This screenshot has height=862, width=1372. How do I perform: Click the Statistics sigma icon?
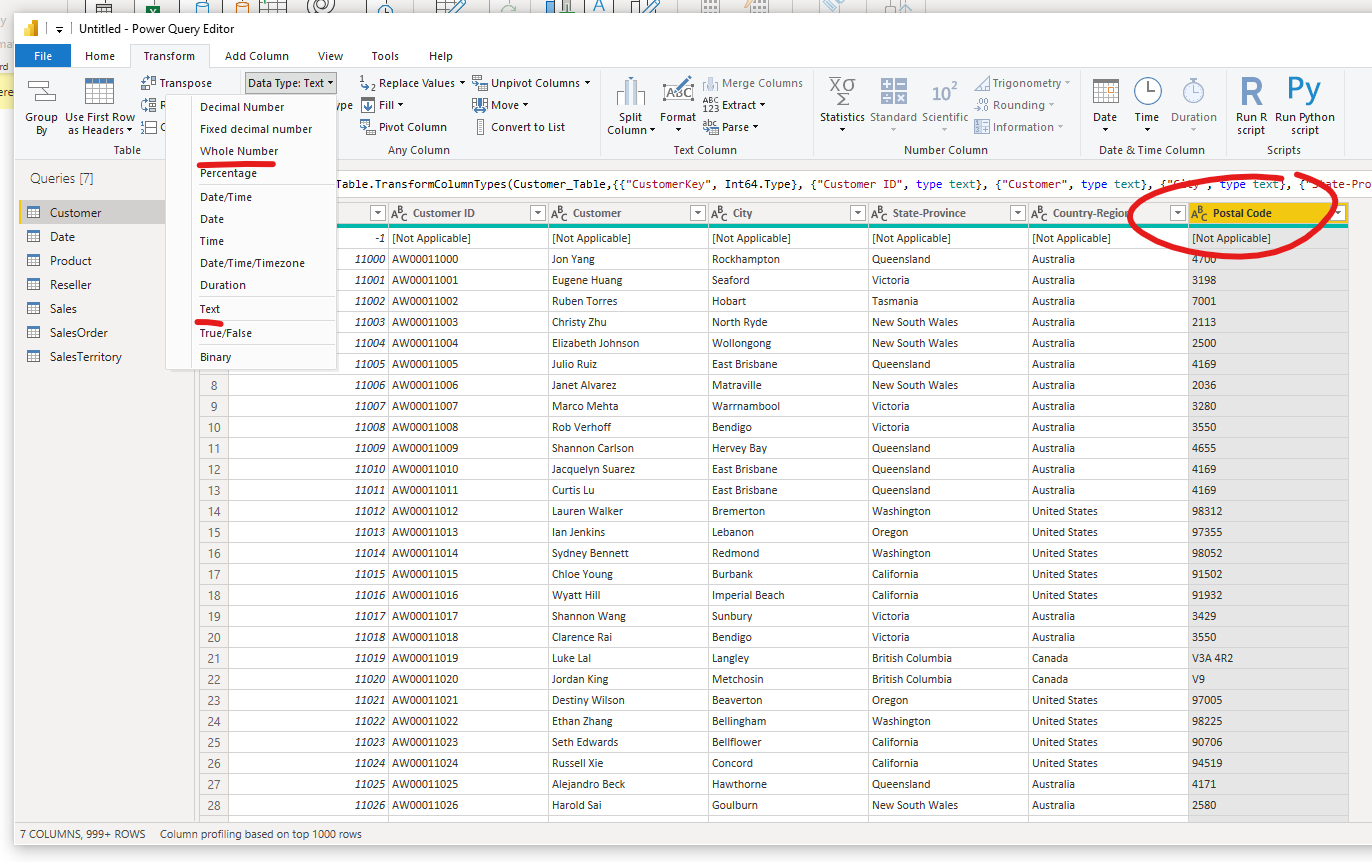pos(842,93)
